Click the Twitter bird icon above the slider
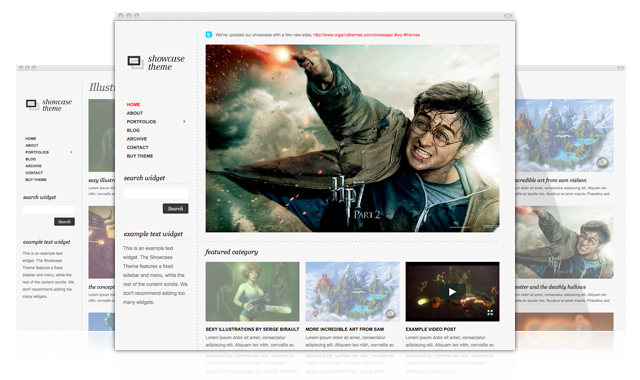 click(209, 35)
